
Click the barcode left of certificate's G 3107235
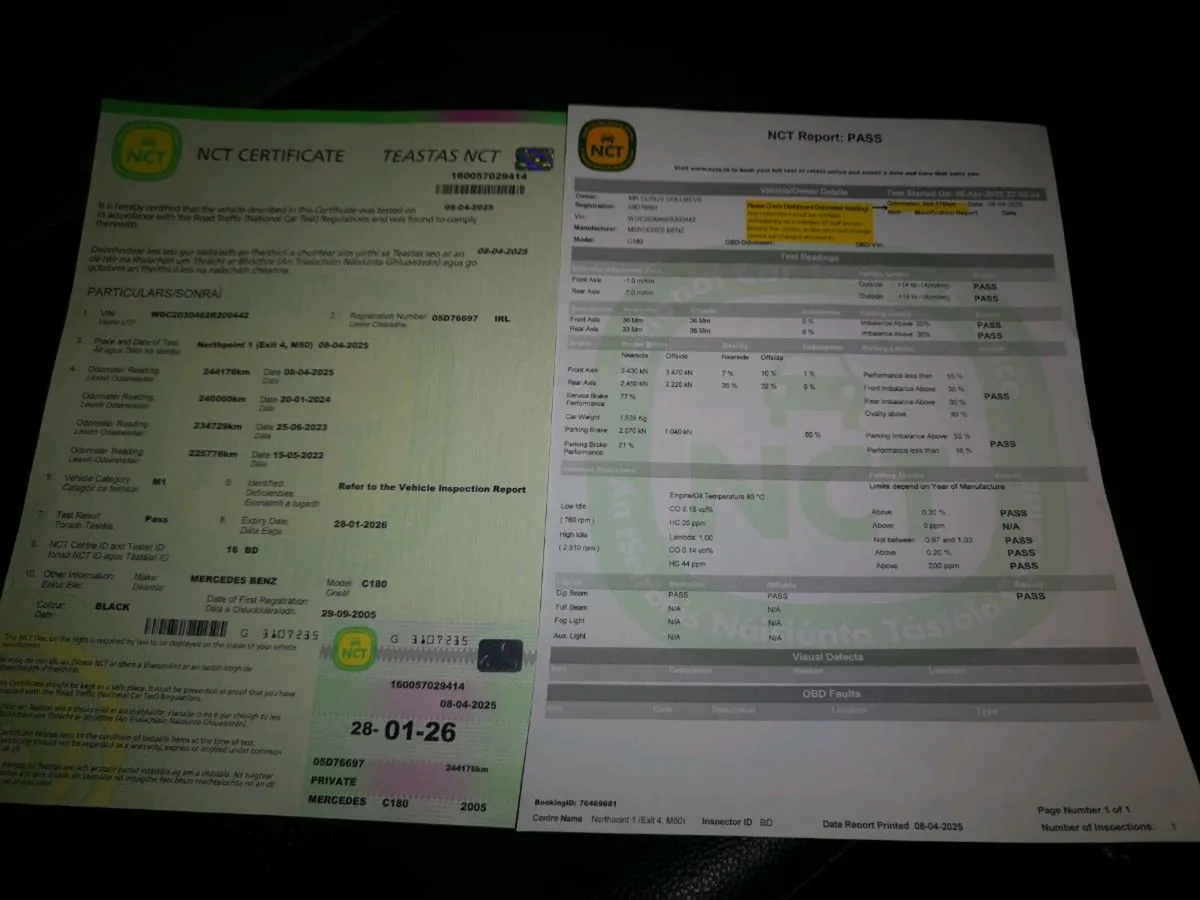point(186,628)
